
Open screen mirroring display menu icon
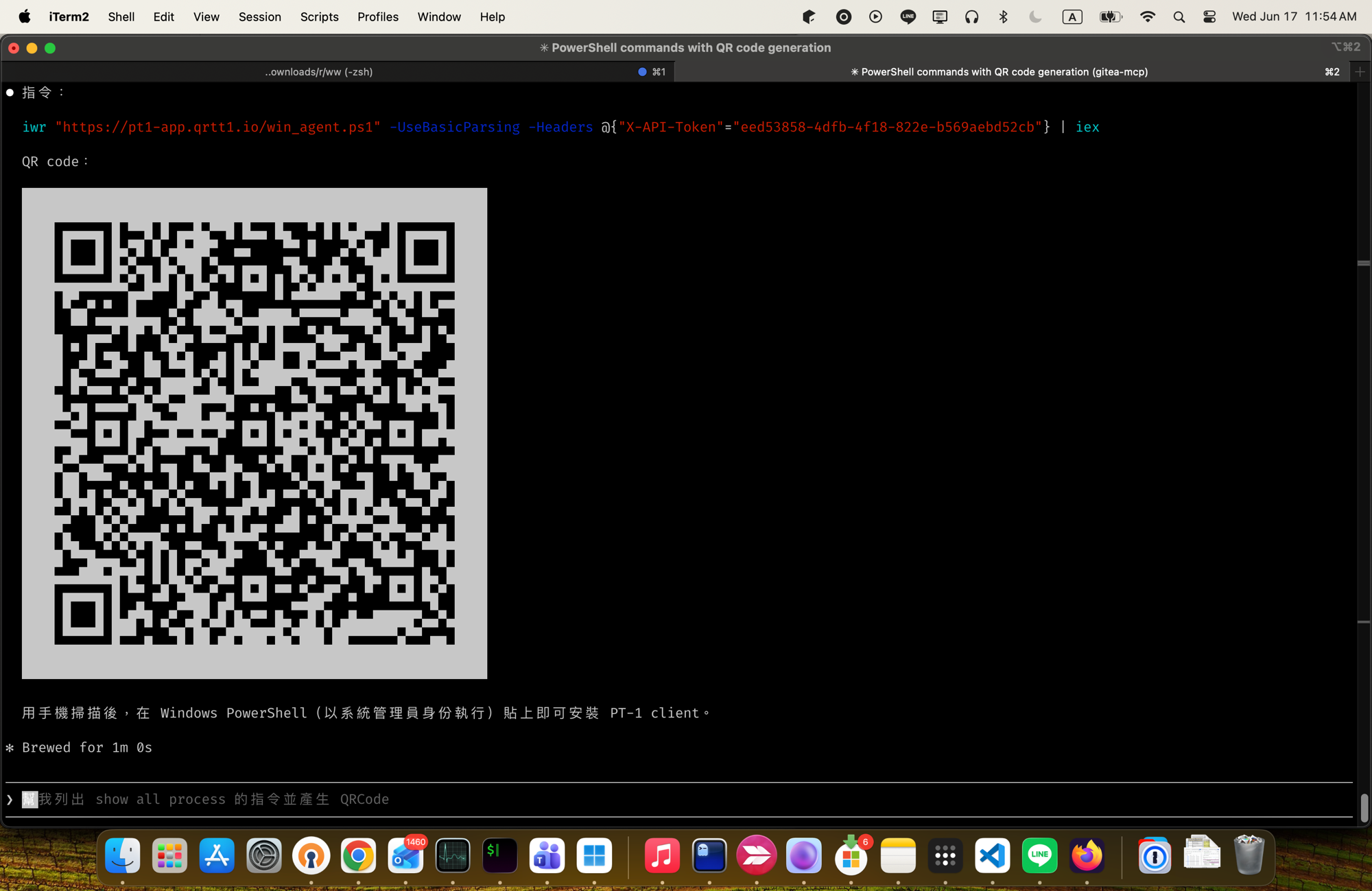[940, 16]
